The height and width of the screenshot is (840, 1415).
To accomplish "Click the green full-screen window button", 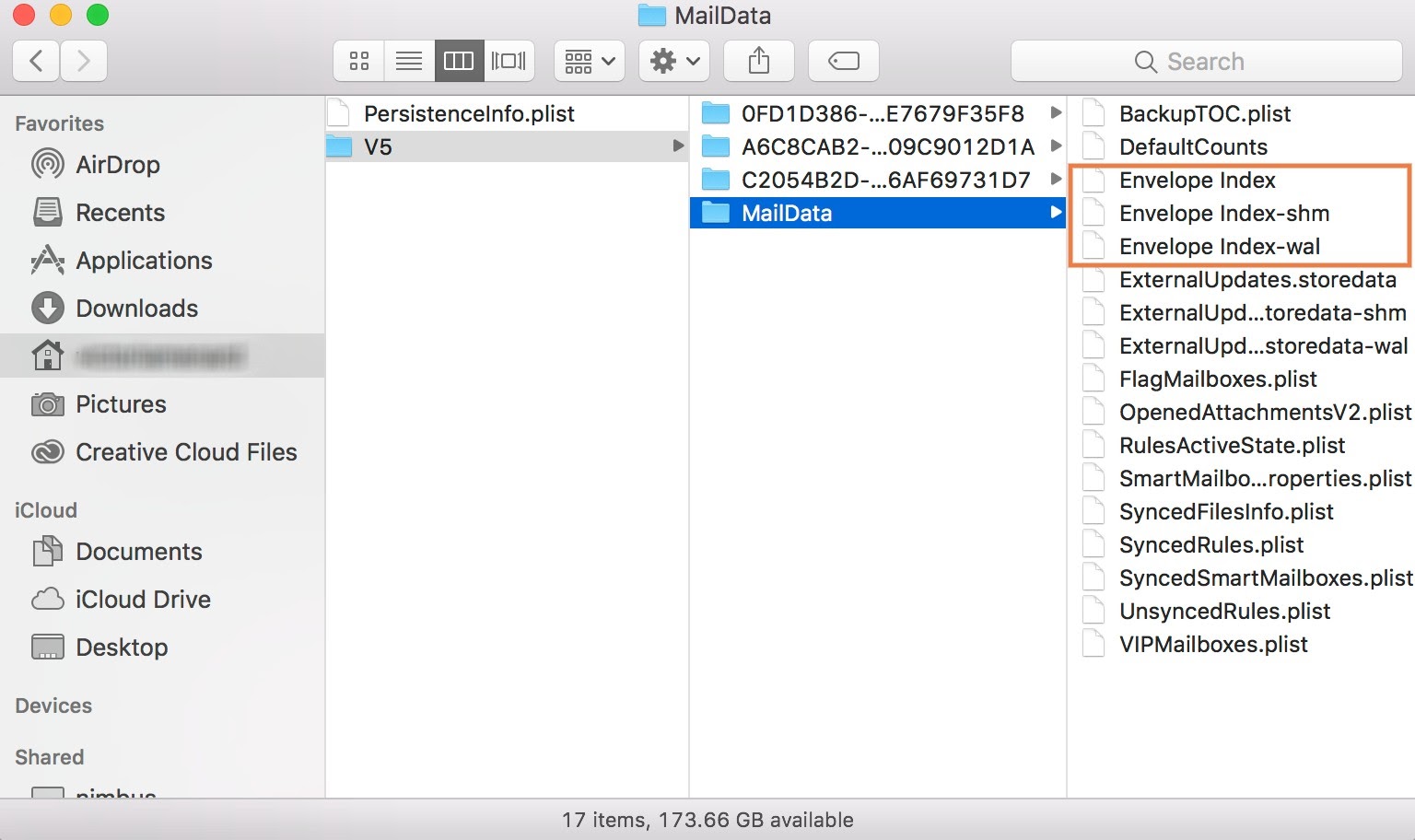I will (x=97, y=15).
